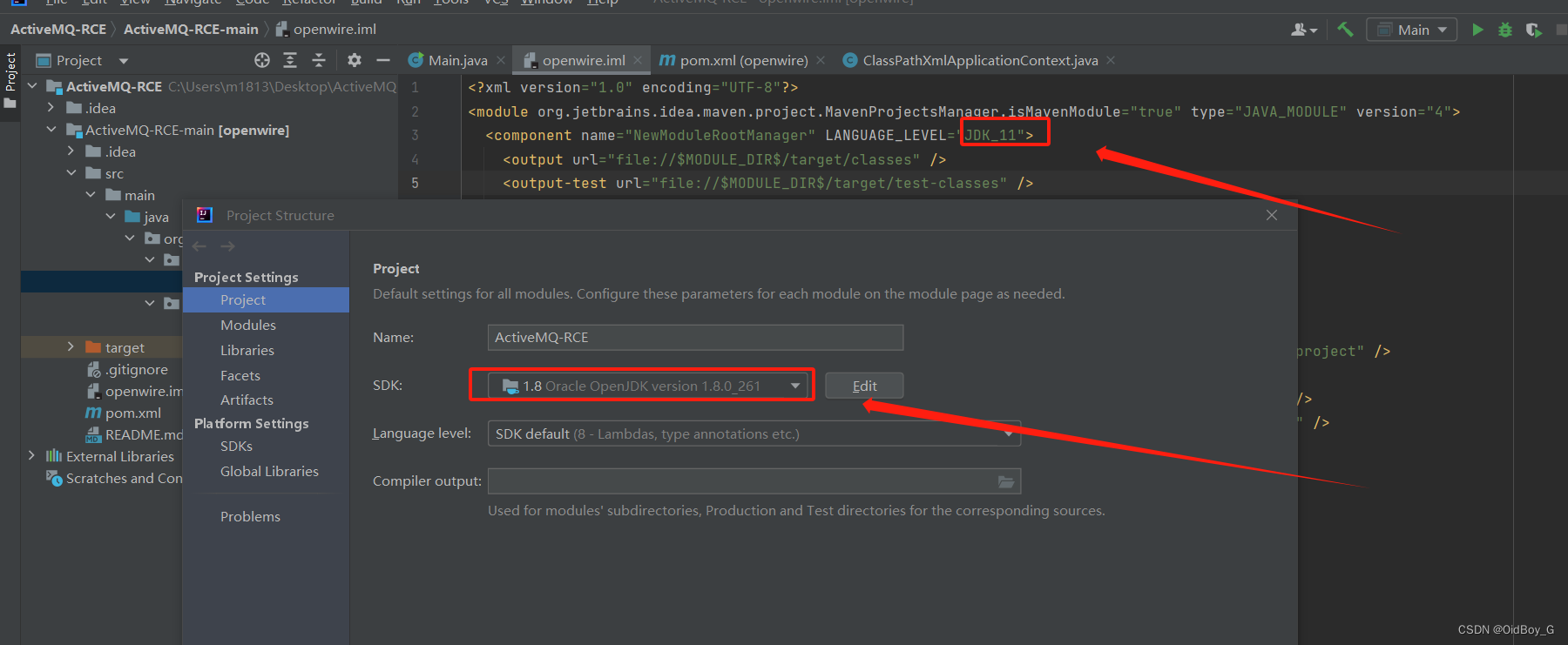Select openwire.iml file in project tree
The height and width of the screenshot is (645, 1568).
(x=133, y=391)
